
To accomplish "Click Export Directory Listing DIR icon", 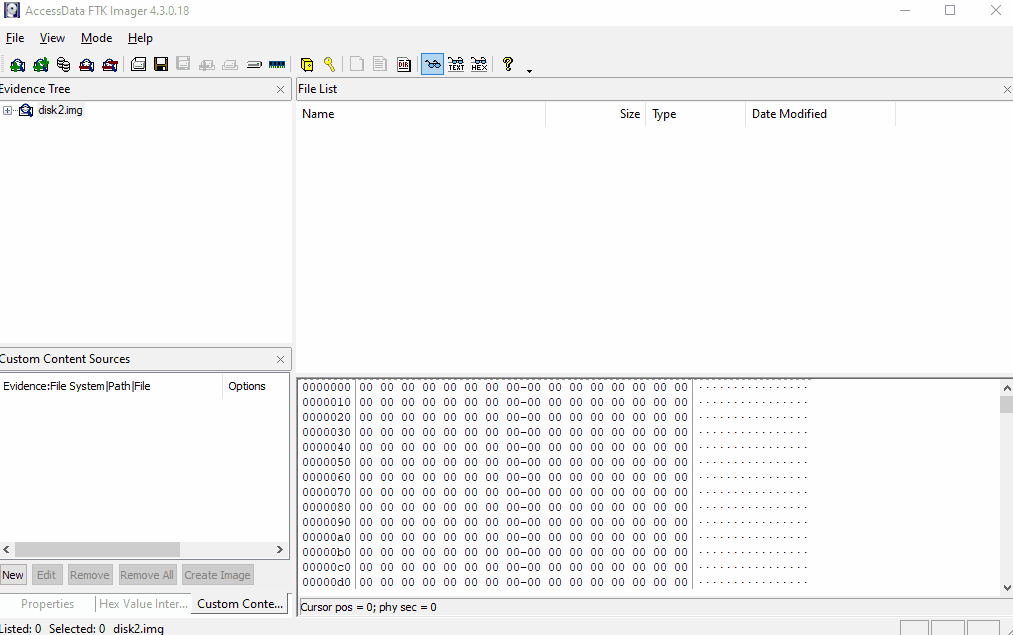I will (x=404, y=65).
